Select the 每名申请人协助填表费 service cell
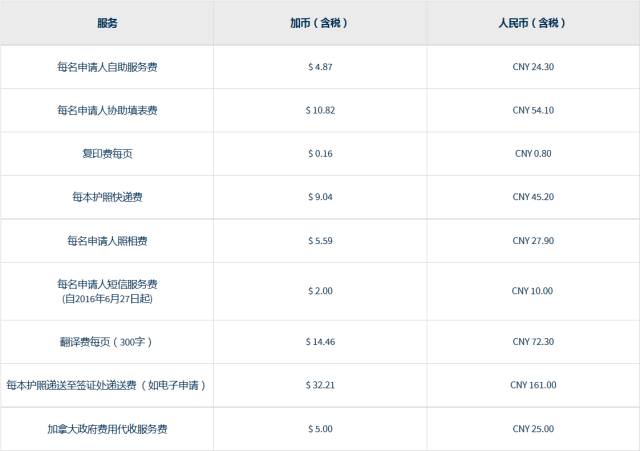This screenshot has height=451, width=640. pos(106,110)
